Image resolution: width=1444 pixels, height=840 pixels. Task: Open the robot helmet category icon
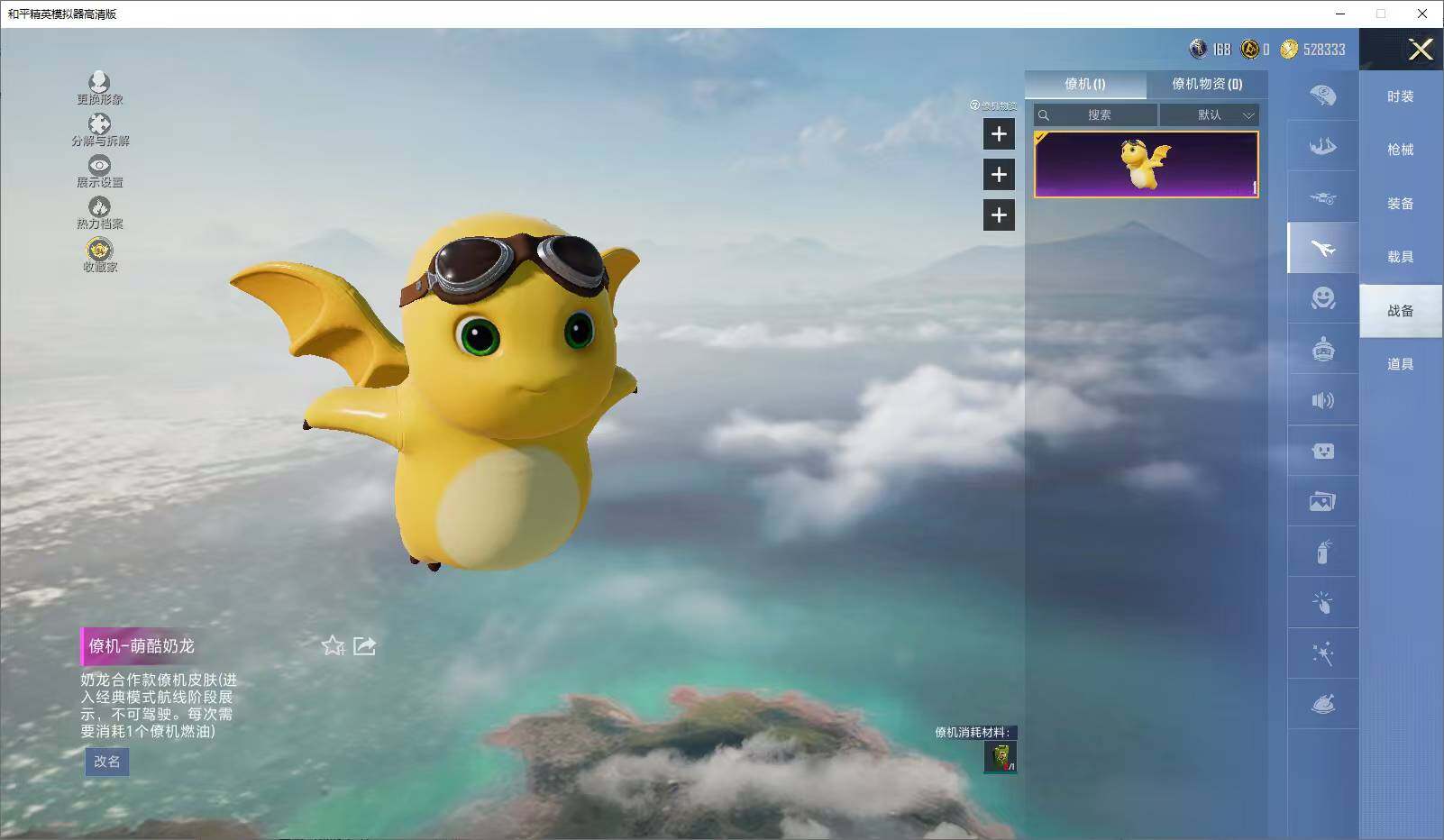pos(1322,350)
